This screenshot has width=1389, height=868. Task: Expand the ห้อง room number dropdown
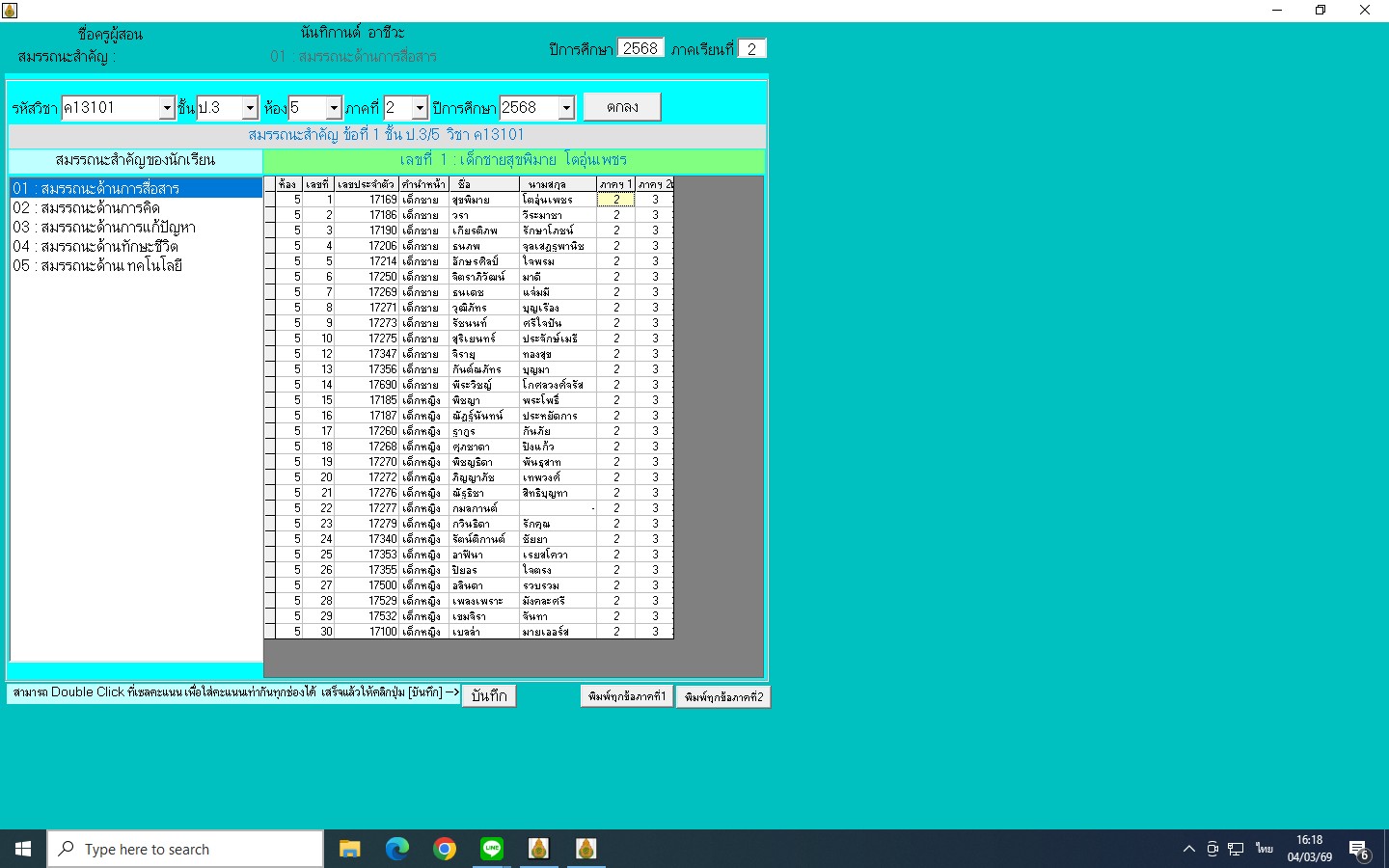334,108
